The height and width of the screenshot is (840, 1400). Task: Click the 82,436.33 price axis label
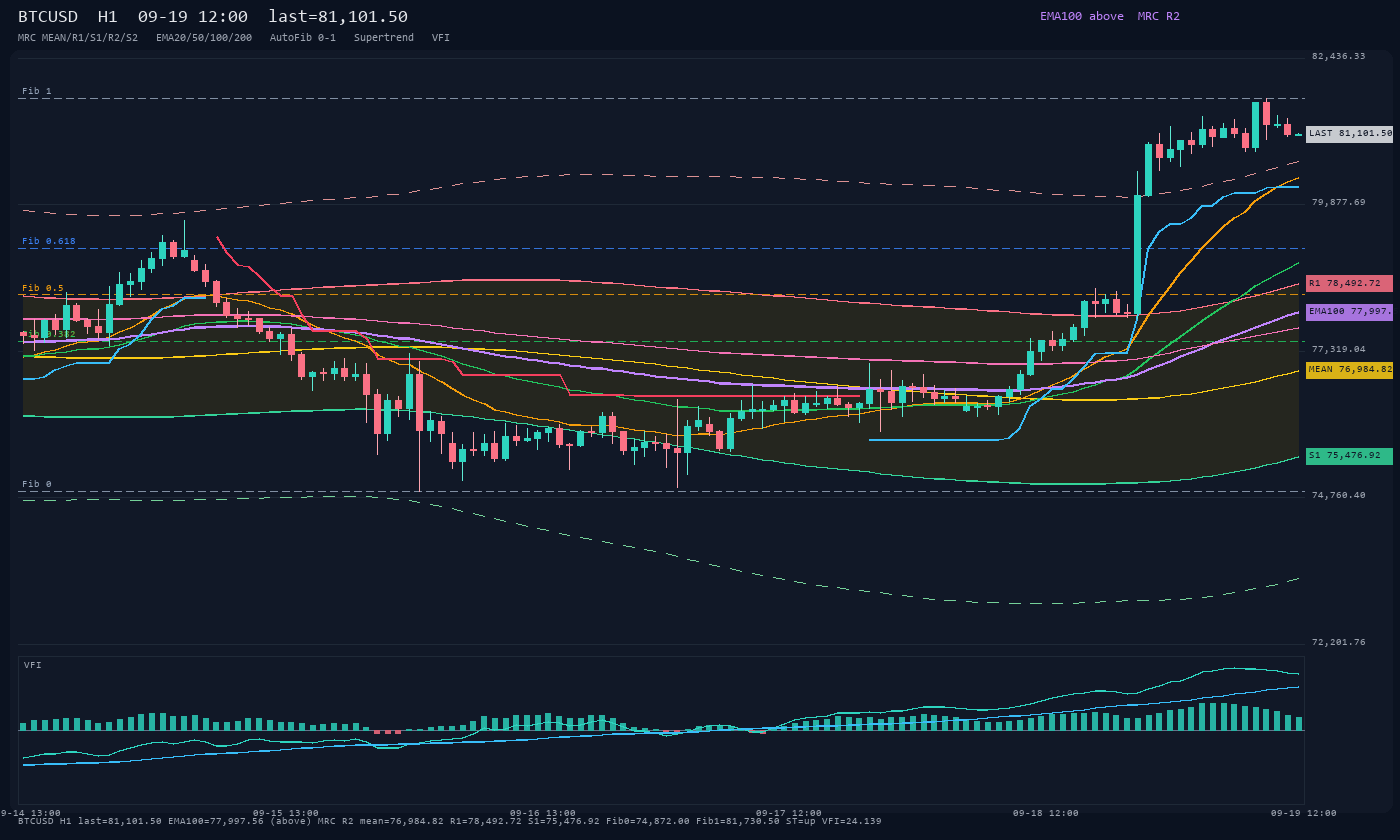tap(1338, 56)
